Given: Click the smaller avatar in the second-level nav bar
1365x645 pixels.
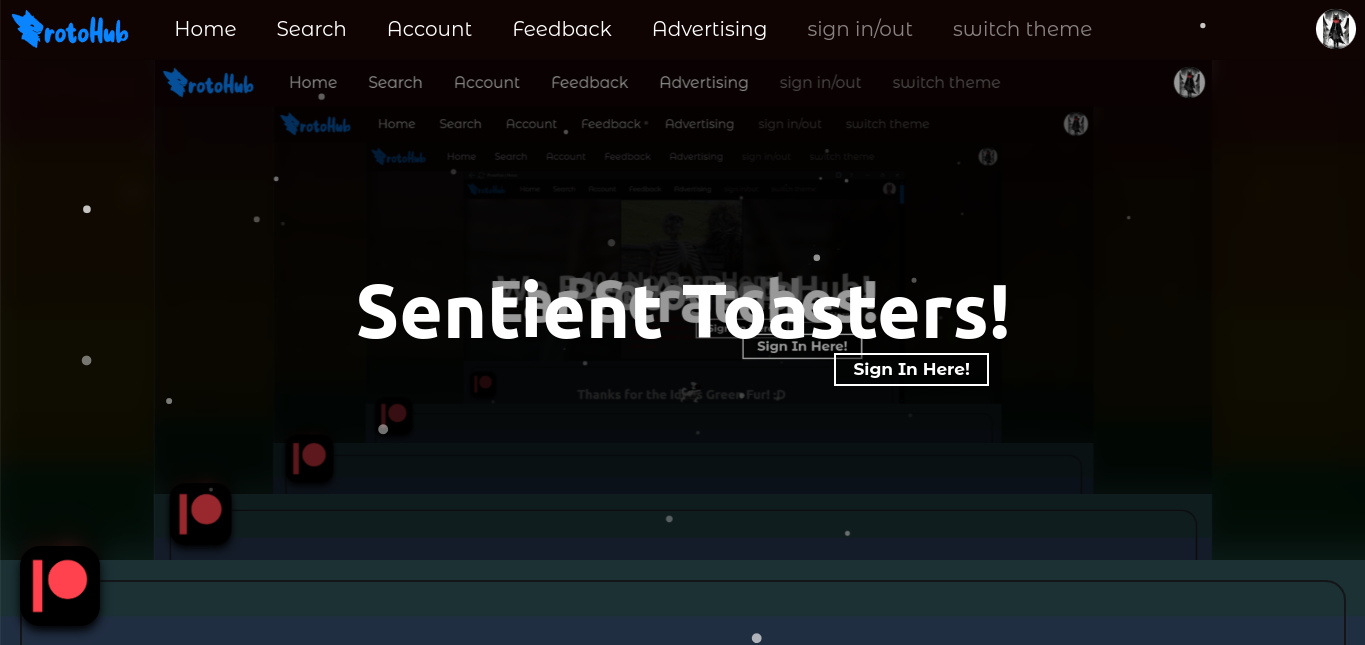Looking at the screenshot, I should (1189, 82).
